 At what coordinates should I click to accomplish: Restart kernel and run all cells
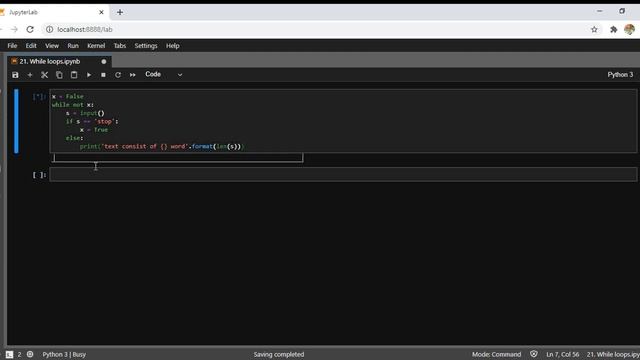(x=133, y=75)
